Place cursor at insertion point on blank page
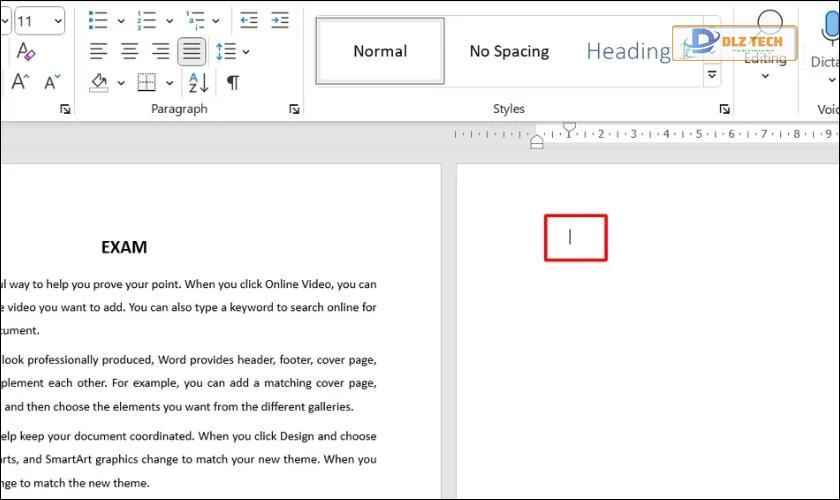 tap(570, 237)
